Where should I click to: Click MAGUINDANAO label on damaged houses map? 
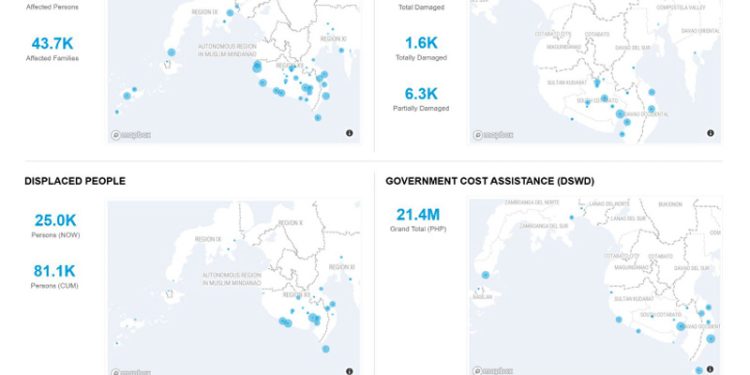563,47
